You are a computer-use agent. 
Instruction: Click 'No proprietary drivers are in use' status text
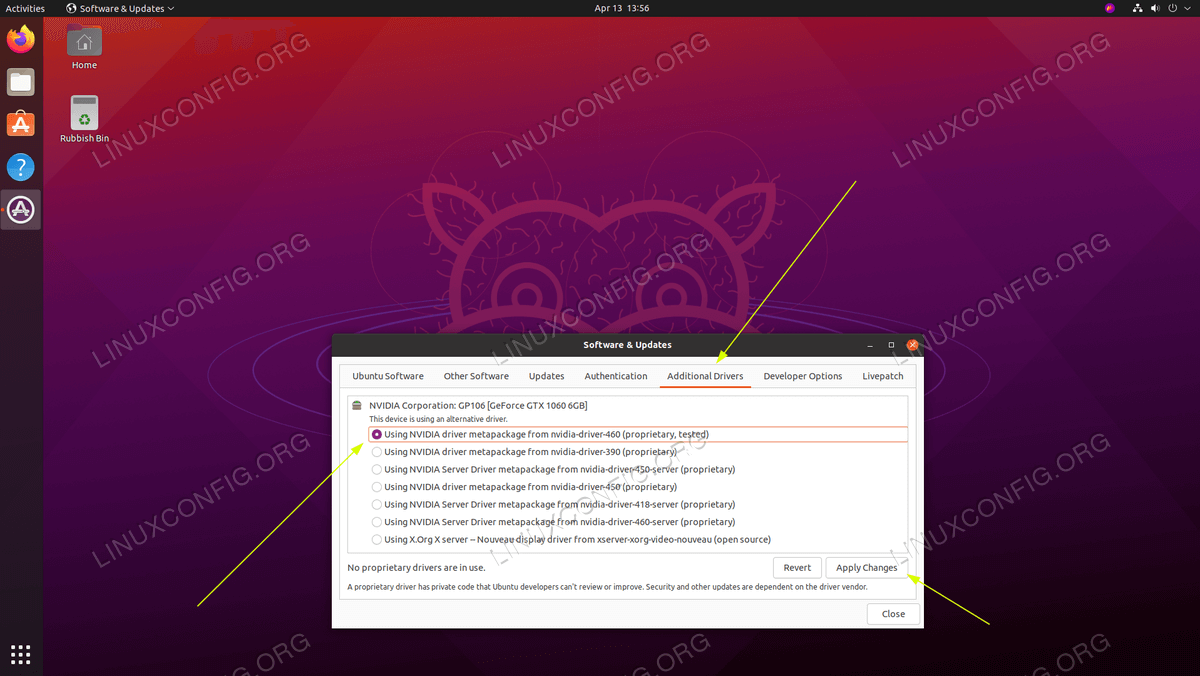point(416,568)
